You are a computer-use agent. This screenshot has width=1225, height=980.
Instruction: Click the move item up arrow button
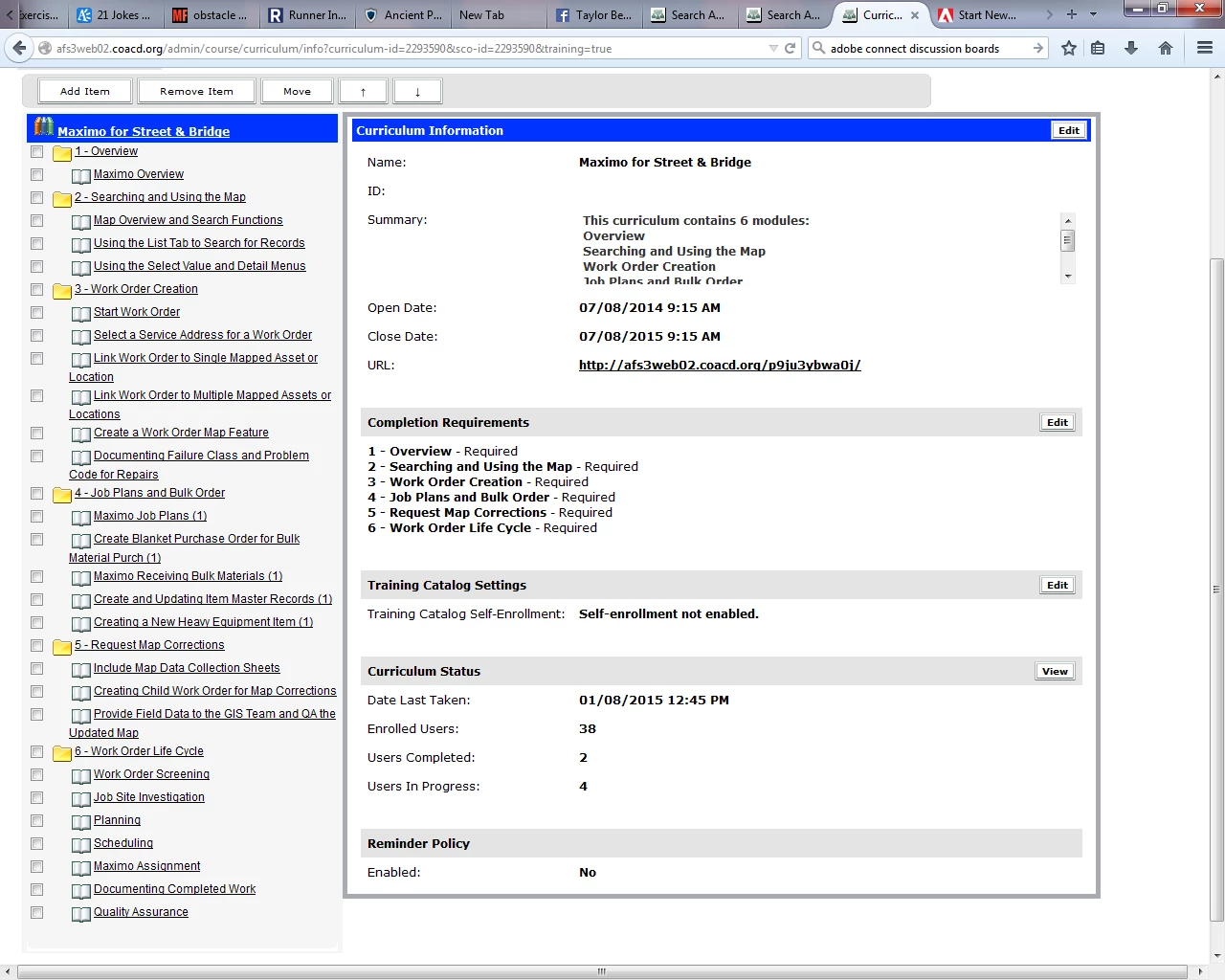coord(364,91)
